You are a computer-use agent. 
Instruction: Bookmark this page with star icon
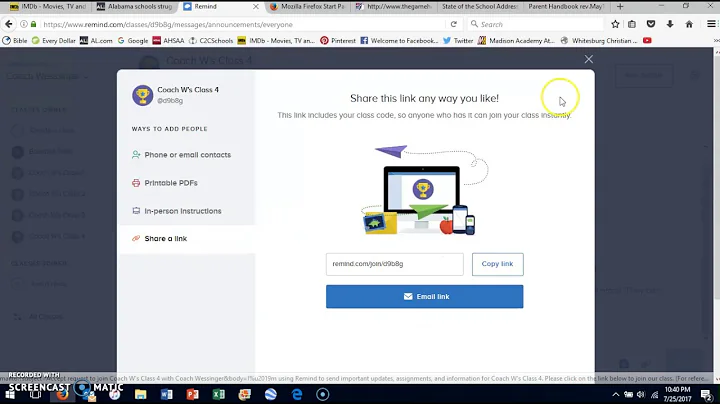click(x=615, y=24)
